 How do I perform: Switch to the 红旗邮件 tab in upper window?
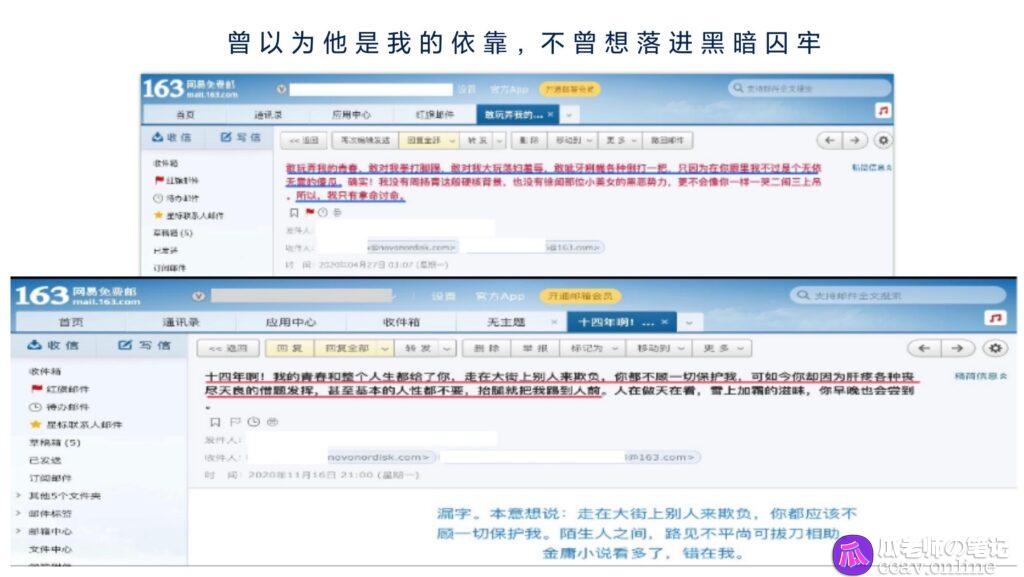[435, 115]
